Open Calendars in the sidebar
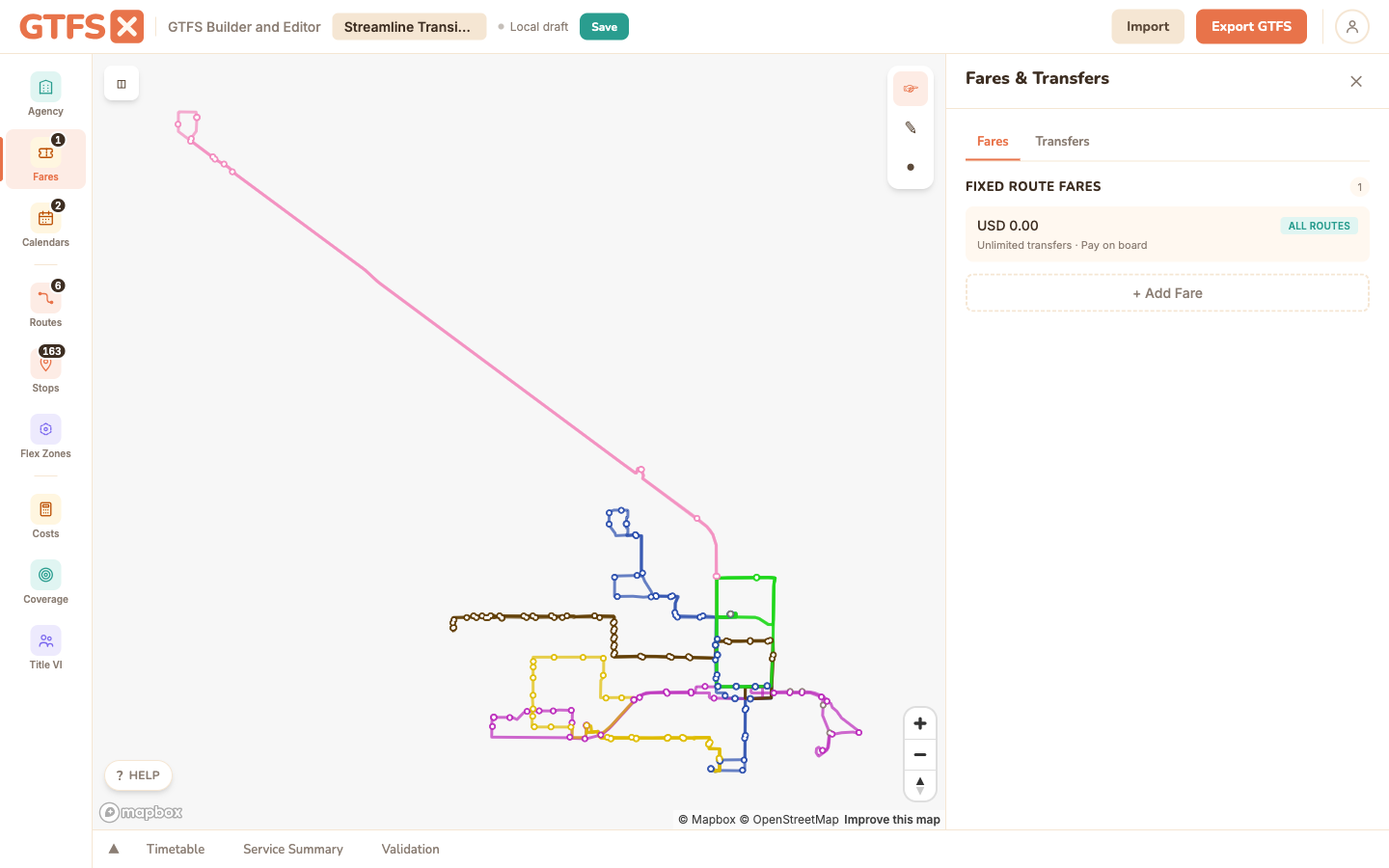1389x868 pixels. click(45, 226)
